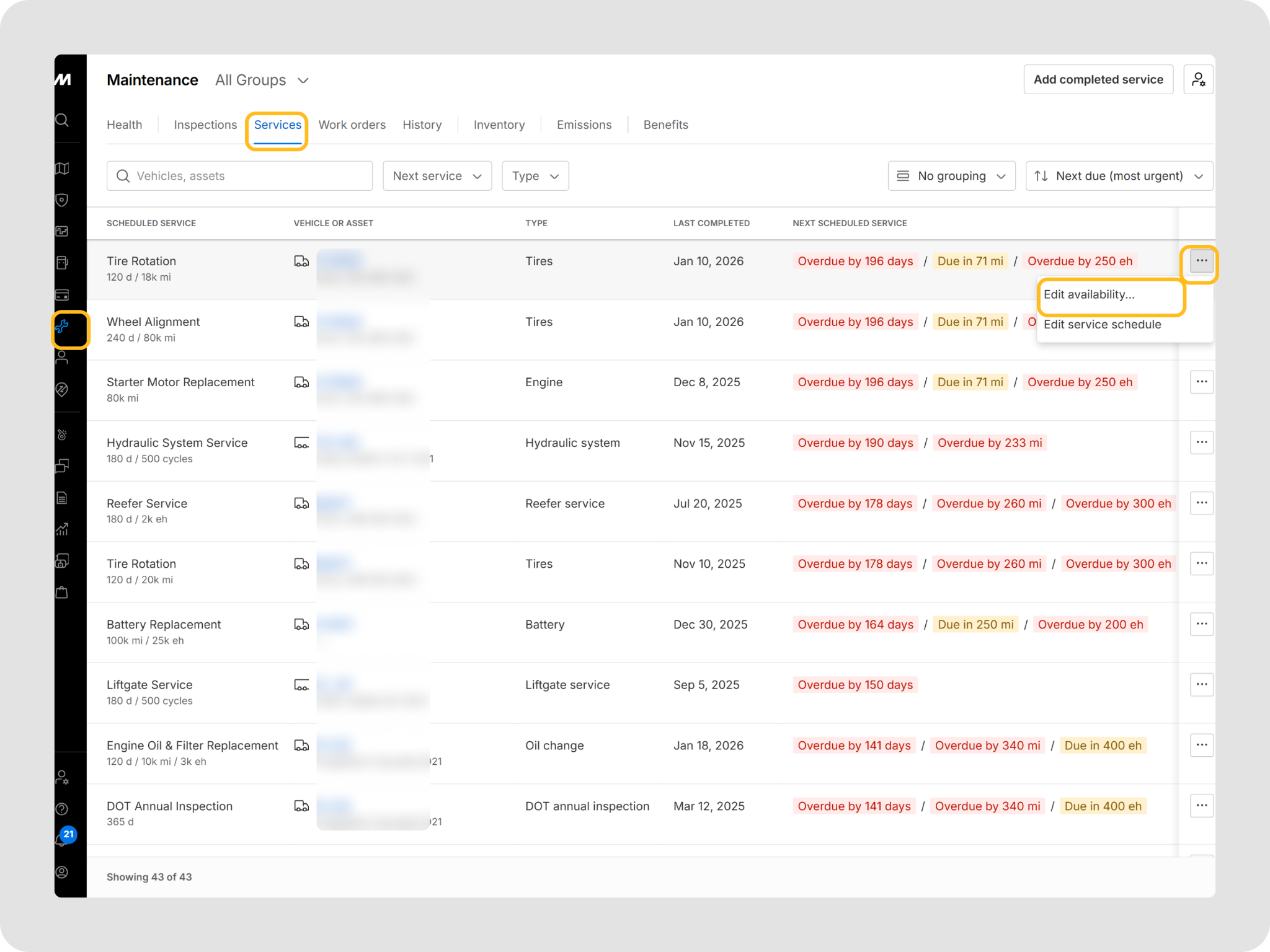Click the Vehicles, assets search field
Image resolution: width=1270 pixels, height=952 pixels.
click(x=239, y=176)
